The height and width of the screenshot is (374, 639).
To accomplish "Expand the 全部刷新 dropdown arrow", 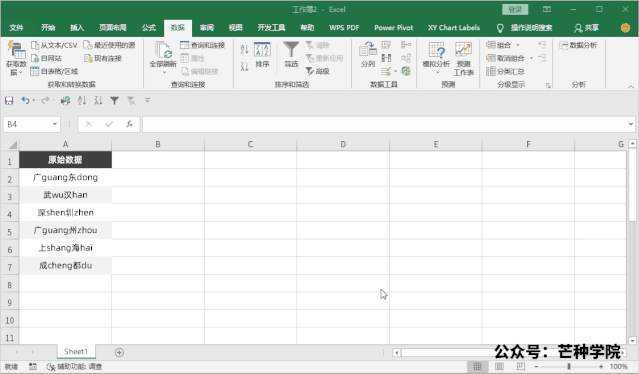I will (164, 73).
